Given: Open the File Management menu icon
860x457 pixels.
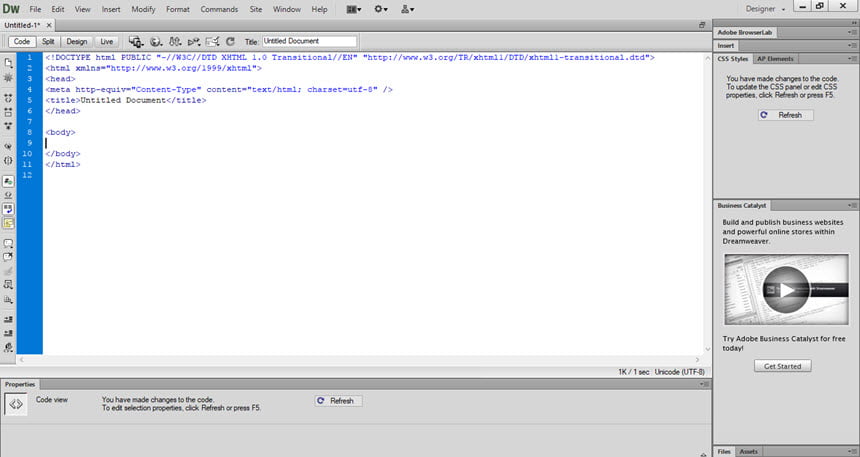Looking at the screenshot, I should pos(175,42).
